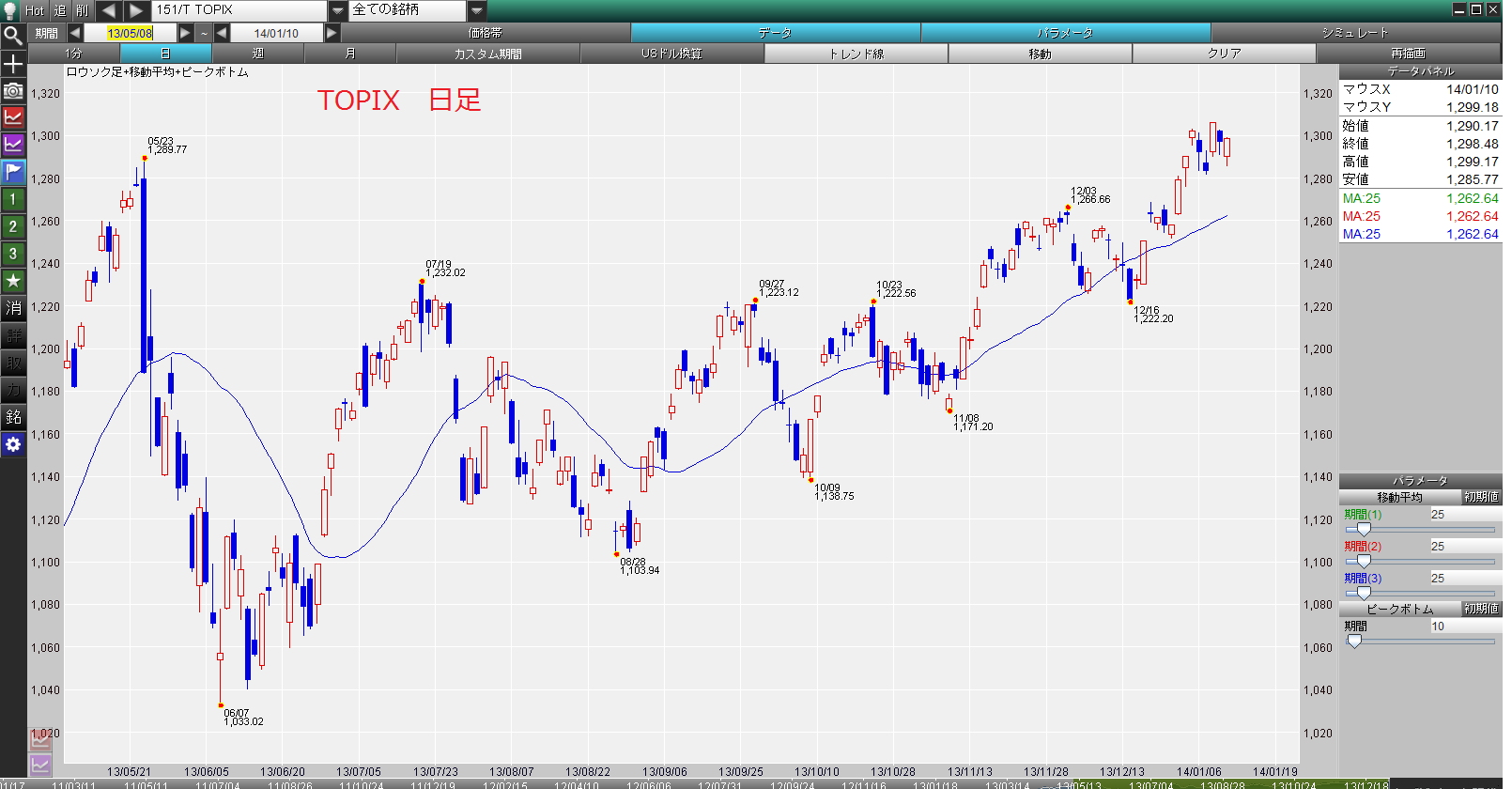Activate the blue flag icon

[13, 172]
